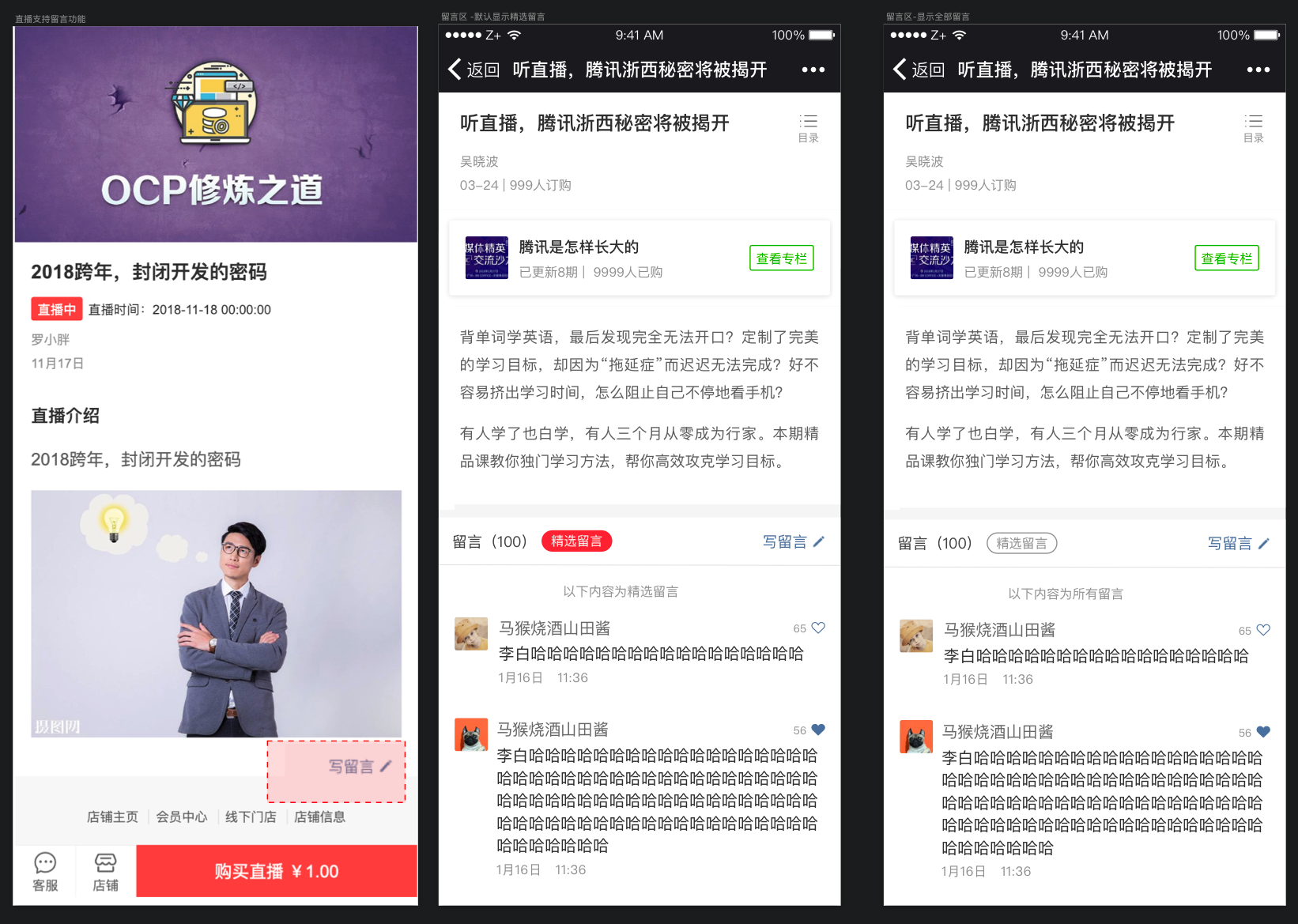Select 店铺主页 in the footer links
The height and width of the screenshot is (924, 1298).
point(112,817)
